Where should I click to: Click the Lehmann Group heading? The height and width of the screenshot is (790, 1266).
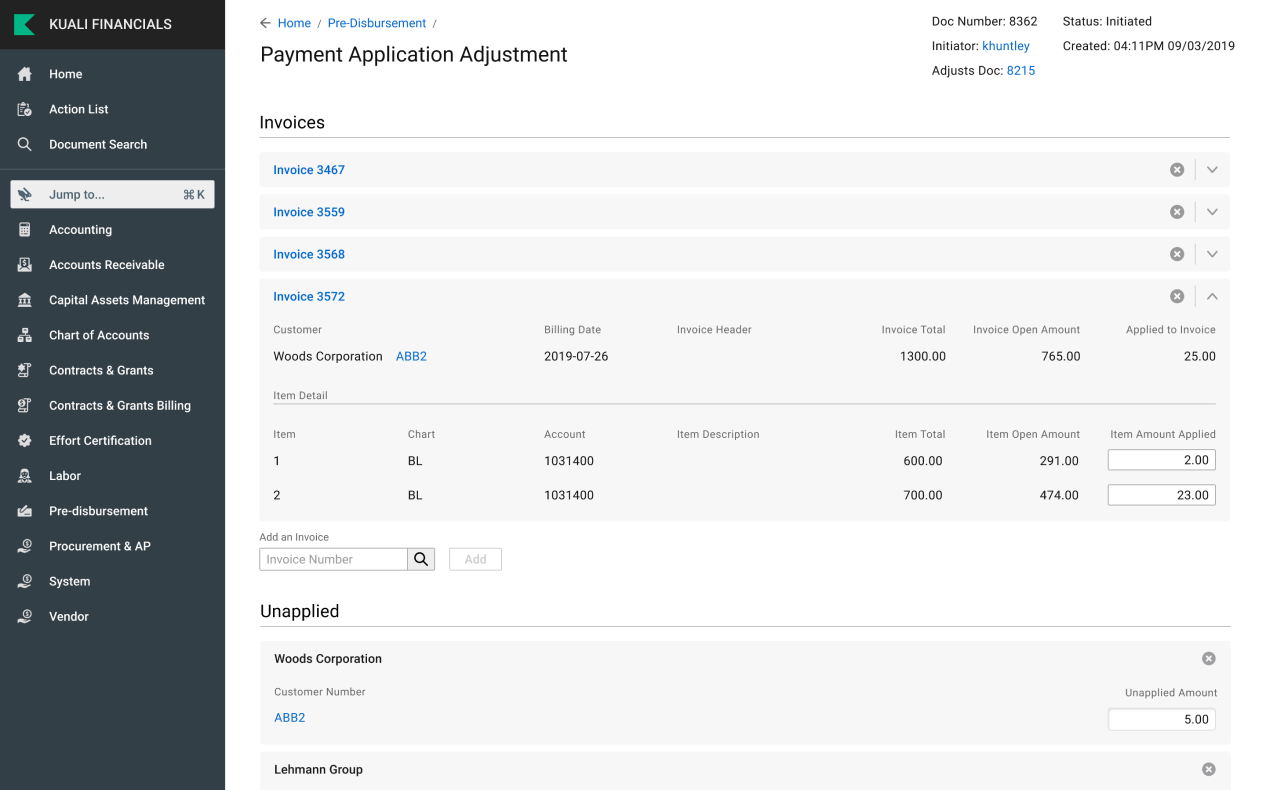(x=318, y=769)
